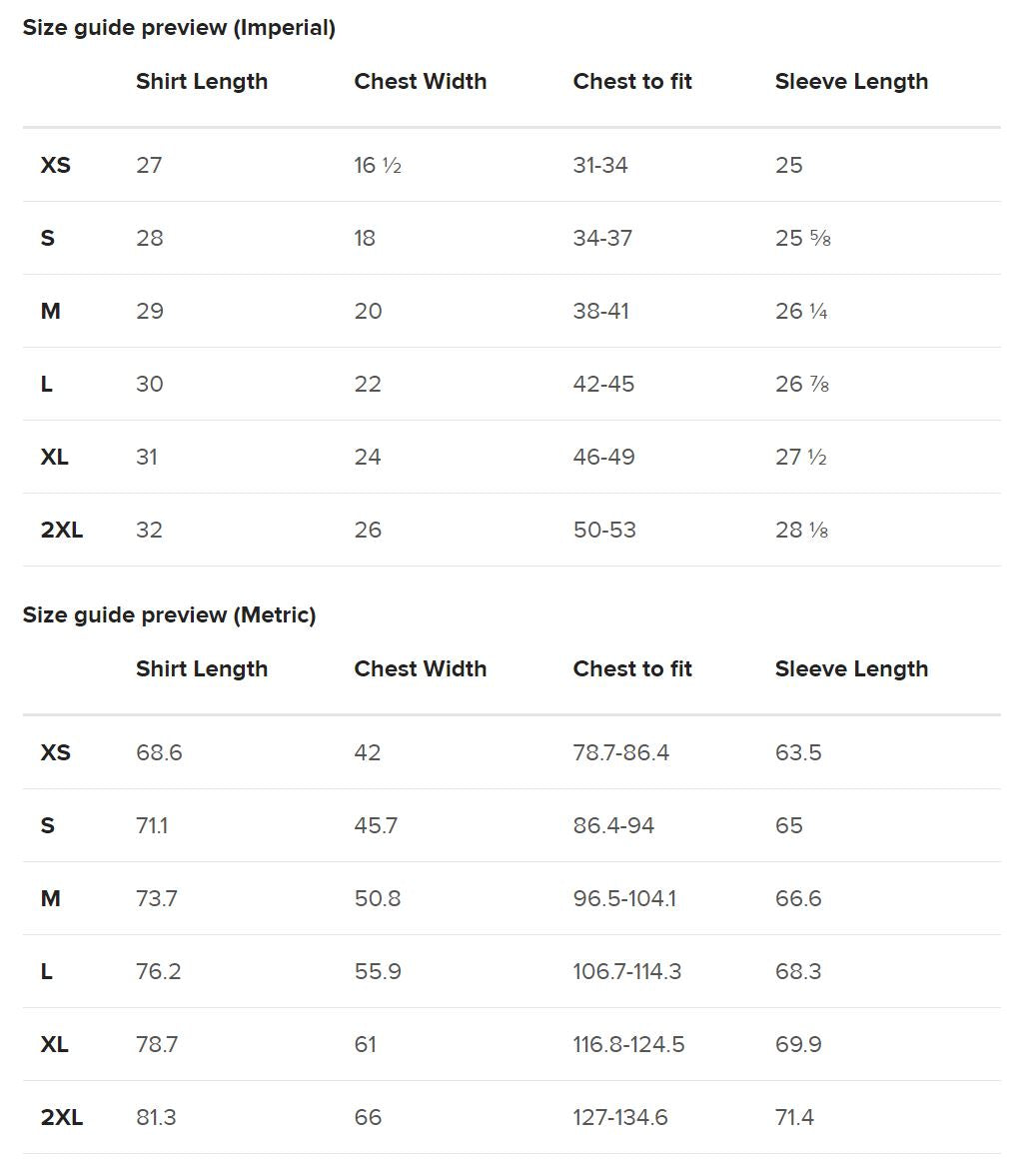Click the 45.7 chest width cell
This screenshot has width=1036, height=1162.
point(376,826)
